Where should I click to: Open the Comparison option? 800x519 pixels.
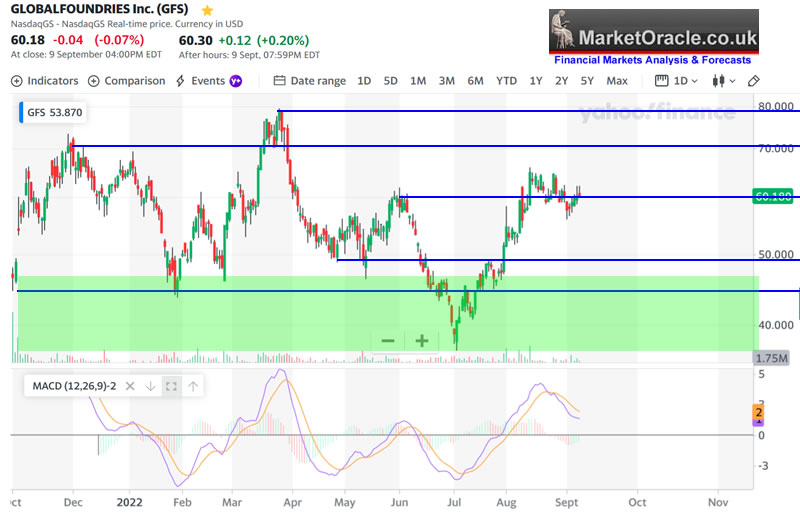tap(127, 81)
